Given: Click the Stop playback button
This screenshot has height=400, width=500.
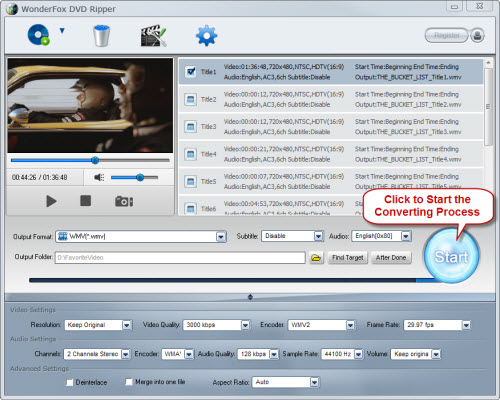Looking at the screenshot, I should [85, 201].
